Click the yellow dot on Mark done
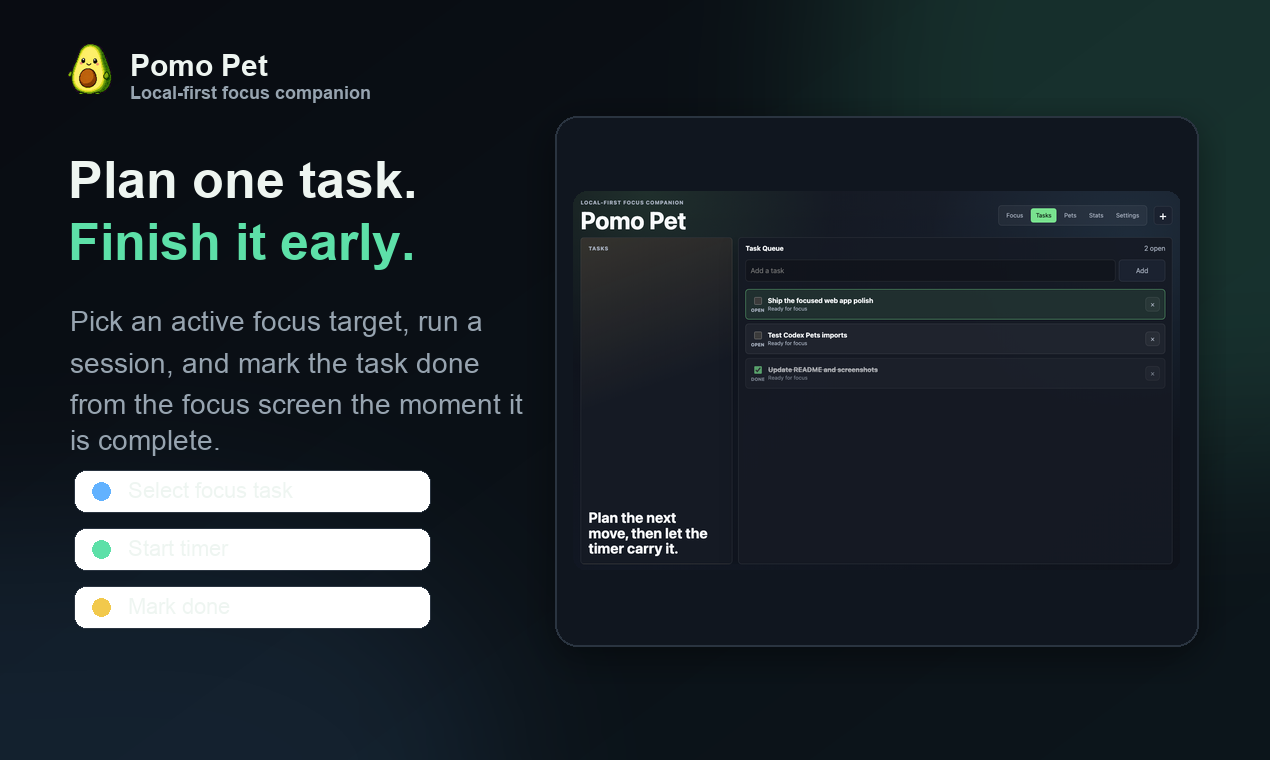1270x760 pixels. pyautogui.click(x=101, y=607)
